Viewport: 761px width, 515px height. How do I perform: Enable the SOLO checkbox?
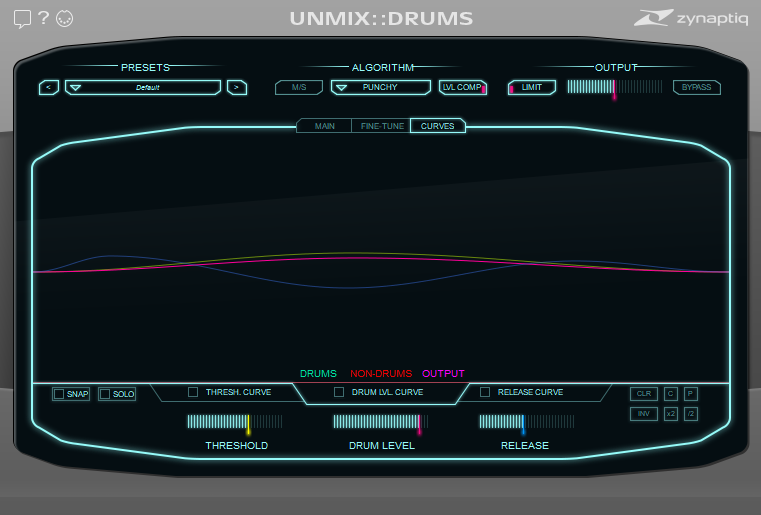pos(105,394)
